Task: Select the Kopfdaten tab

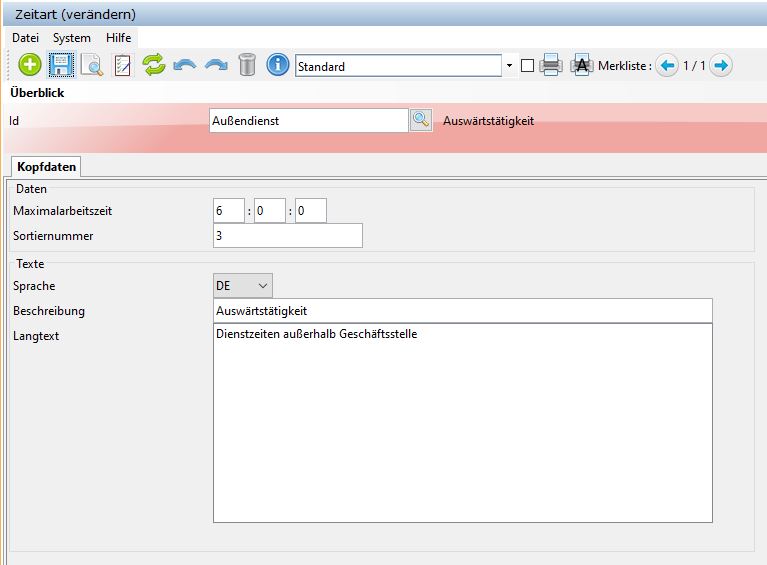Action: tap(46, 166)
